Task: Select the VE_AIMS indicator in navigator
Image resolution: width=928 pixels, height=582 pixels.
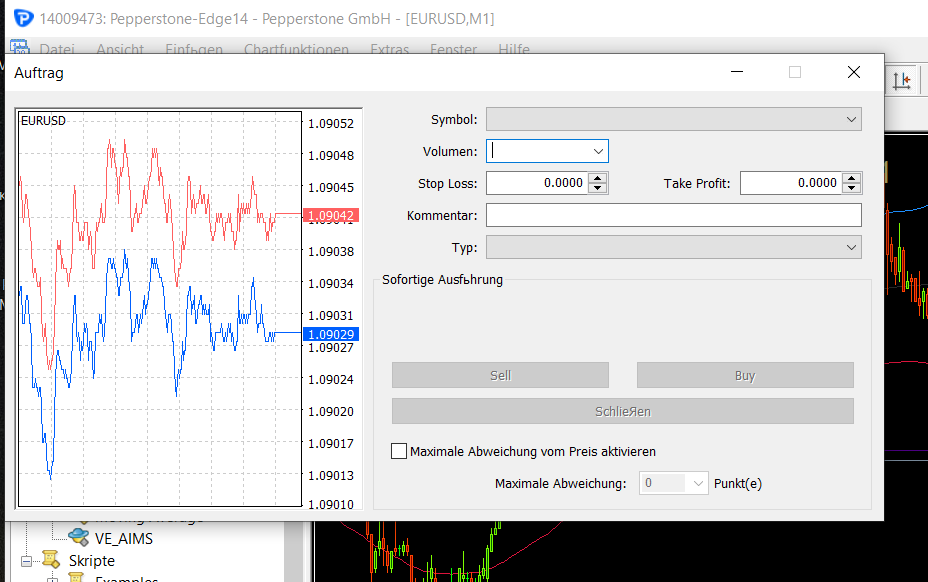Action: pos(124,539)
